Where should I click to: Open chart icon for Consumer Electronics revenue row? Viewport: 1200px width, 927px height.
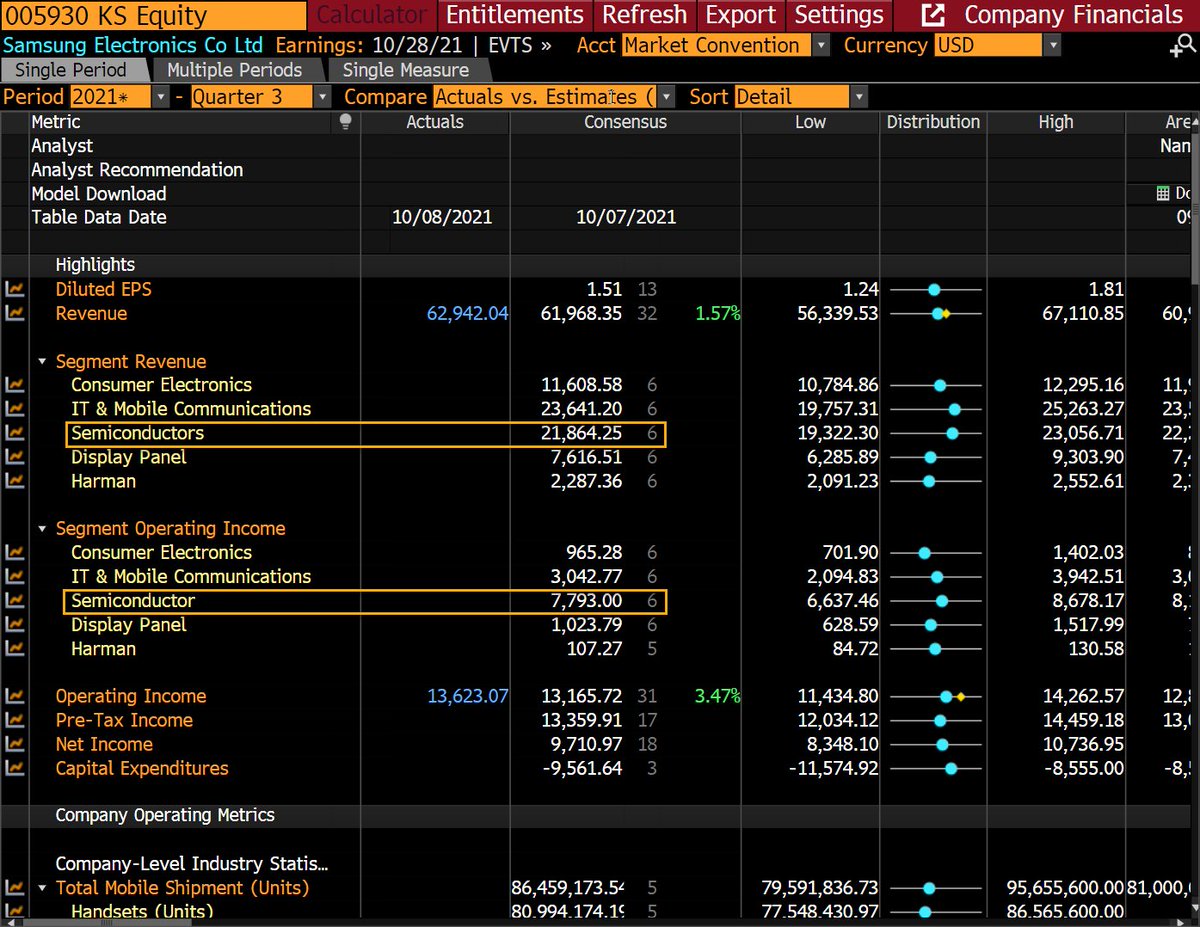14,385
